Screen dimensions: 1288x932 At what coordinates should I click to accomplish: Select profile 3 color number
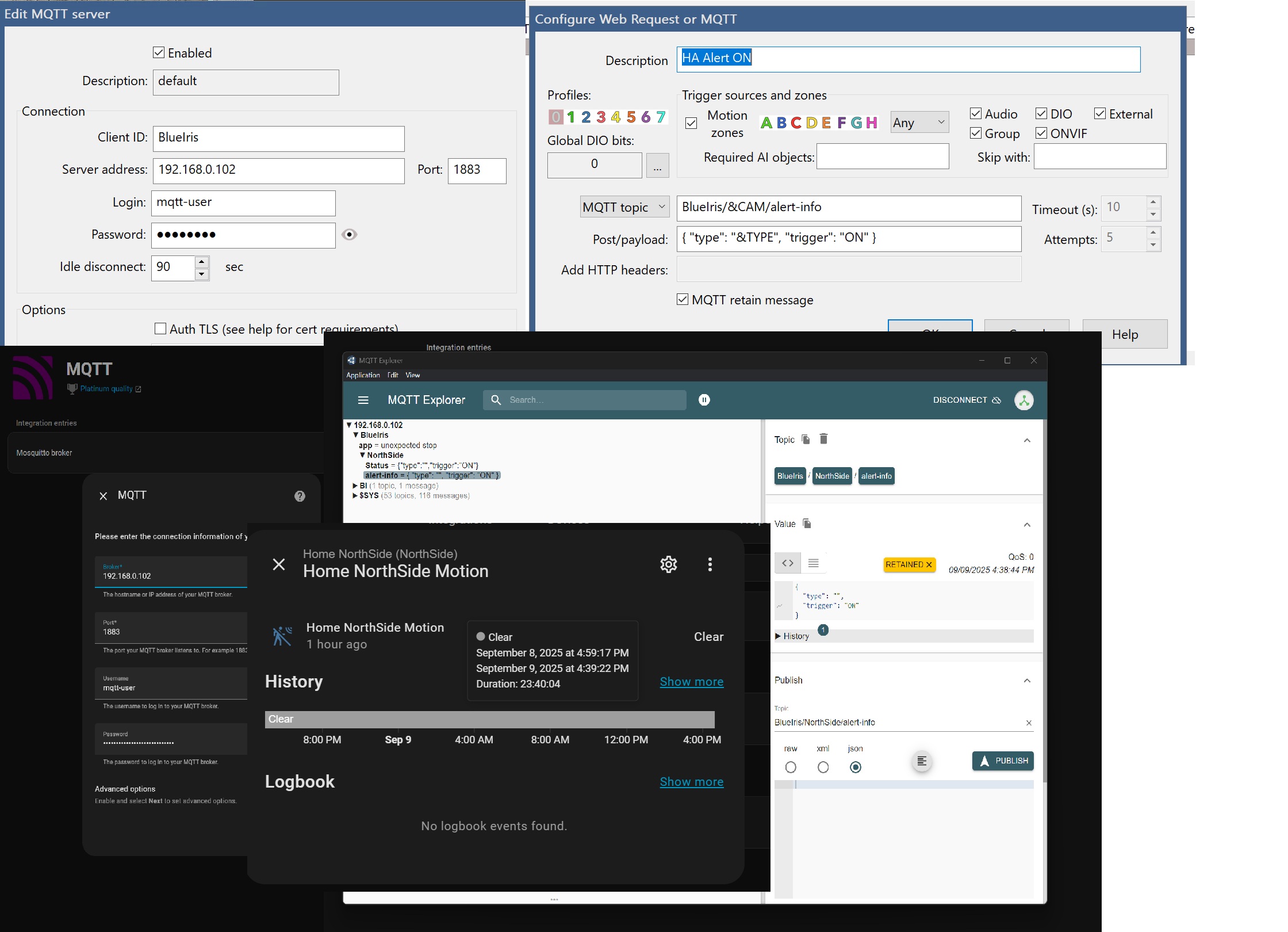point(601,117)
